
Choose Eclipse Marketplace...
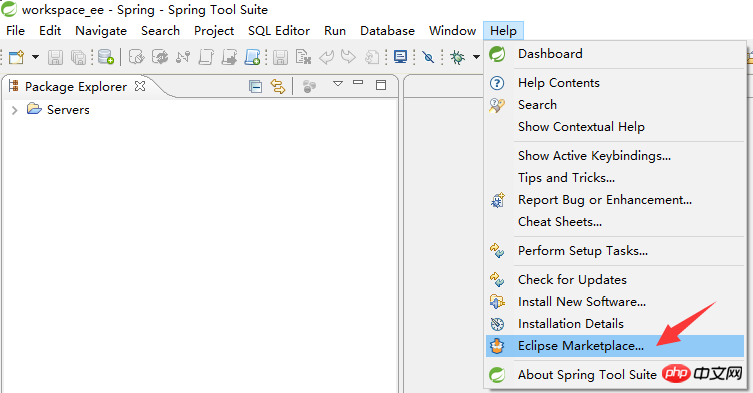pyautogui.click(x=615, y=346)
